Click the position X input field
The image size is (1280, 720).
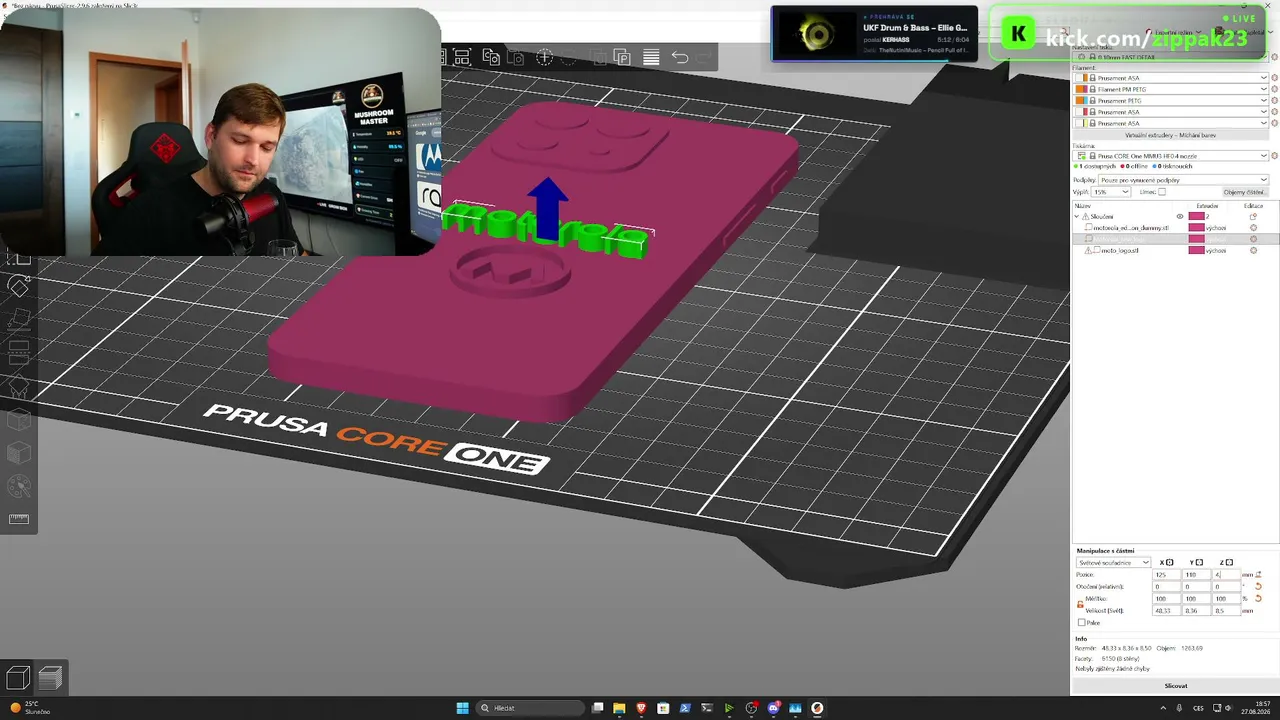[1166, 575]
